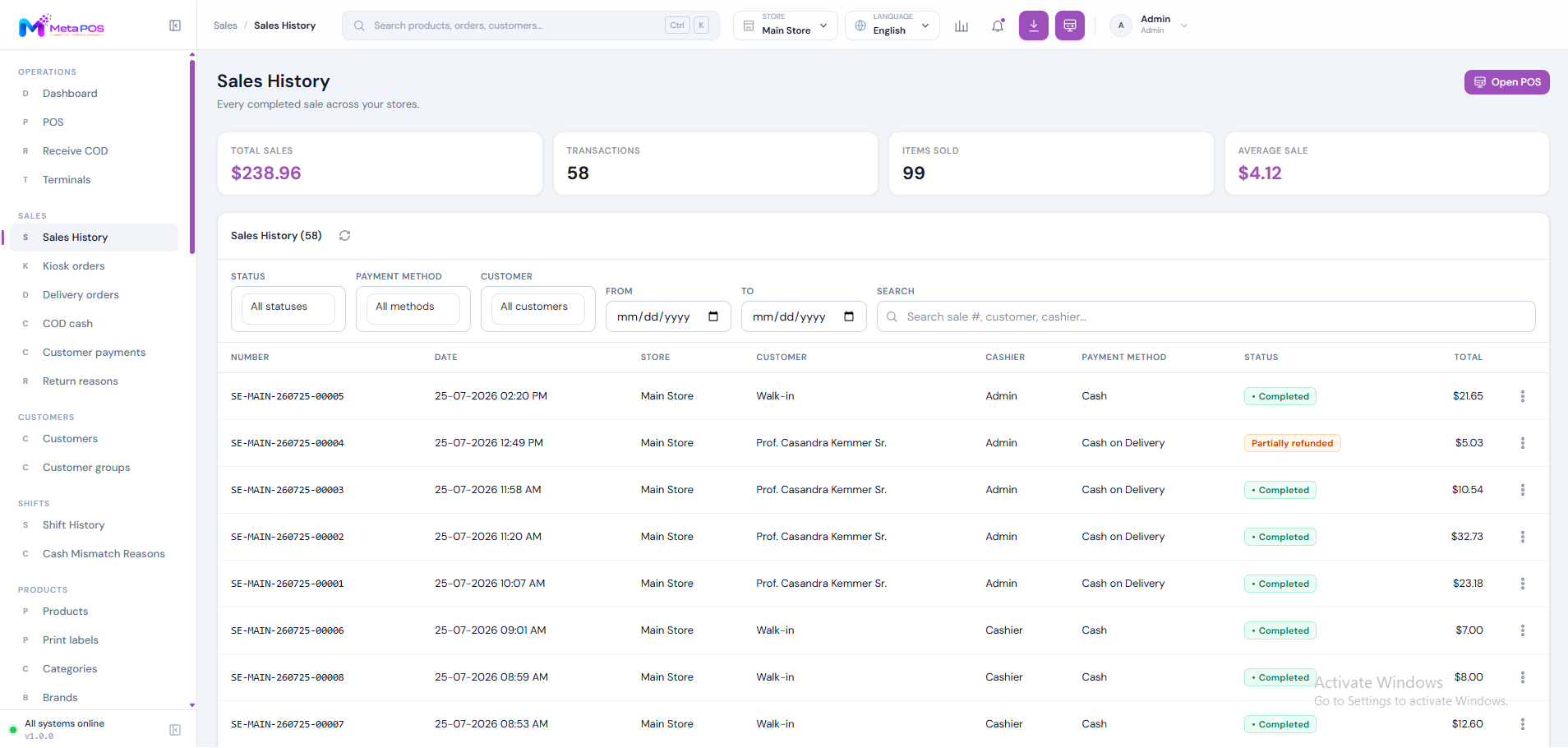This screenshot has height=748, width=1568.
Task: Click the sidebar toggle icon near All systems online
Action: click(175, 730)
